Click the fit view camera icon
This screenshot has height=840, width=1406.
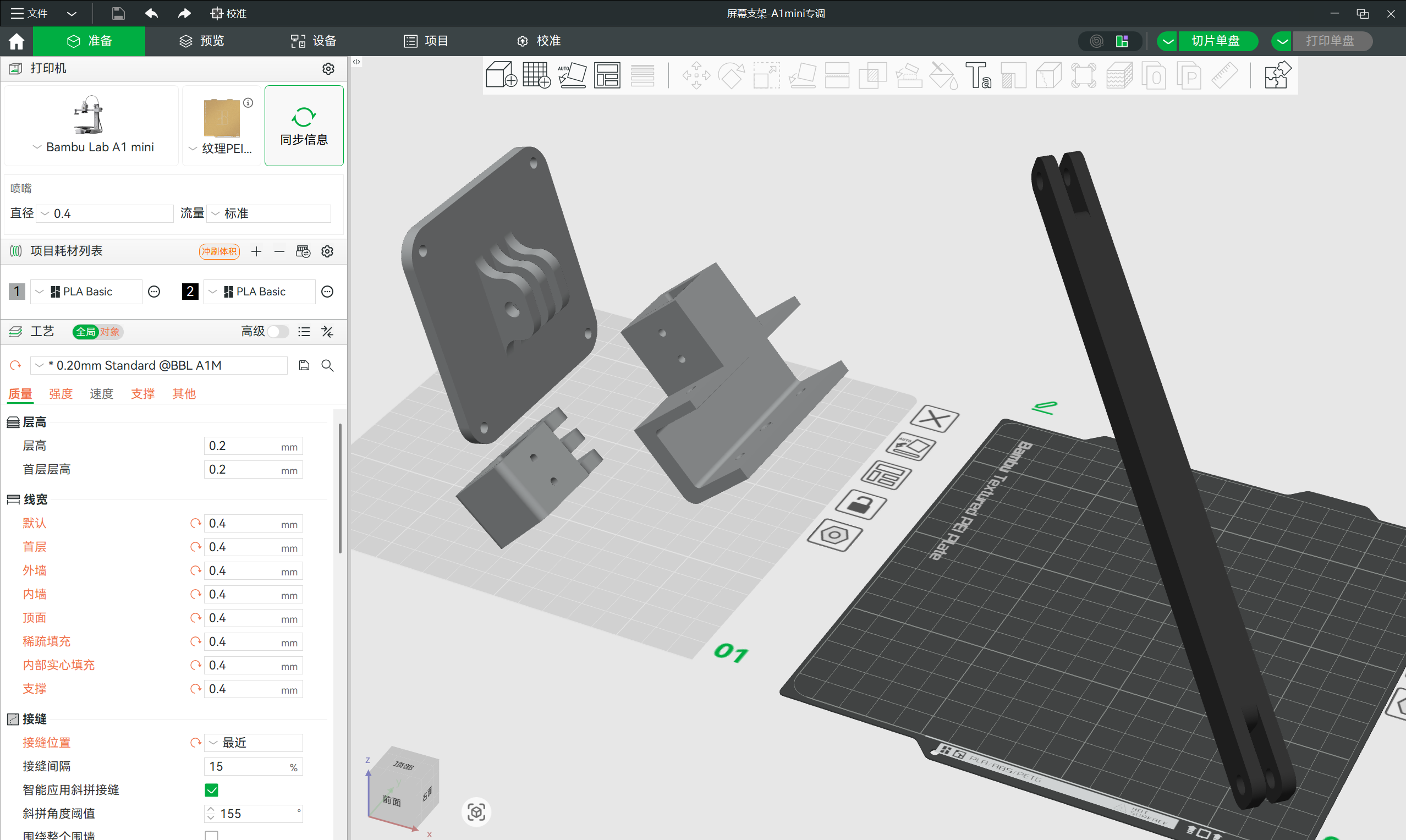[476, 812]
